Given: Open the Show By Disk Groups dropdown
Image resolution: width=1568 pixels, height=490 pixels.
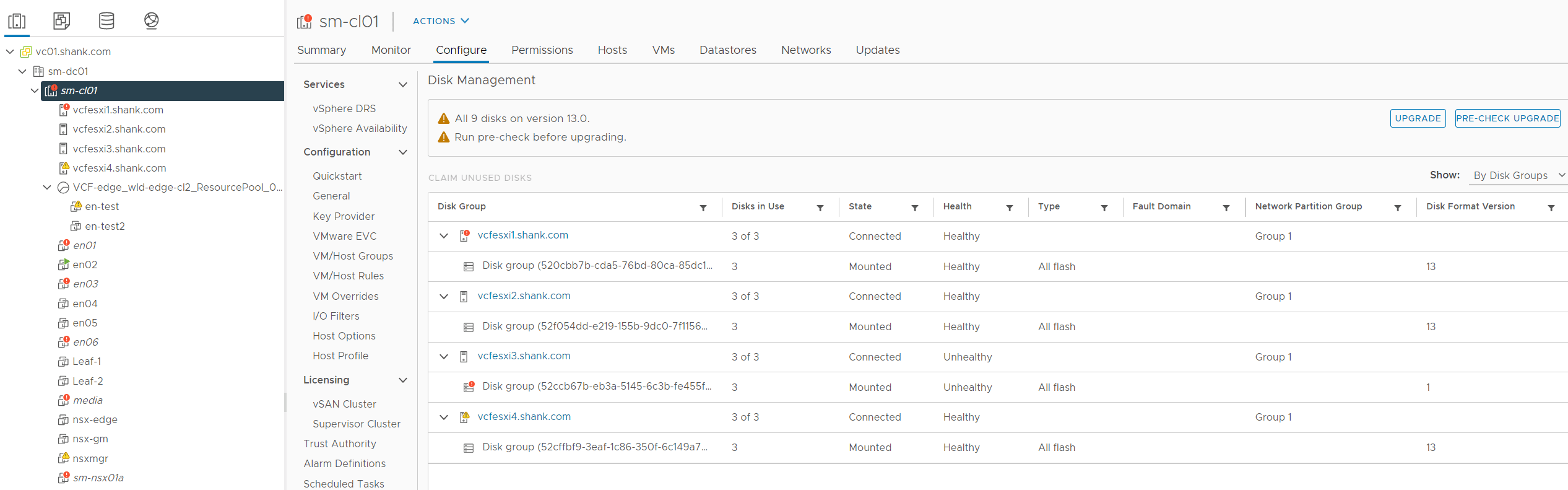Looking at the screenshot, I should [1518, 175].
